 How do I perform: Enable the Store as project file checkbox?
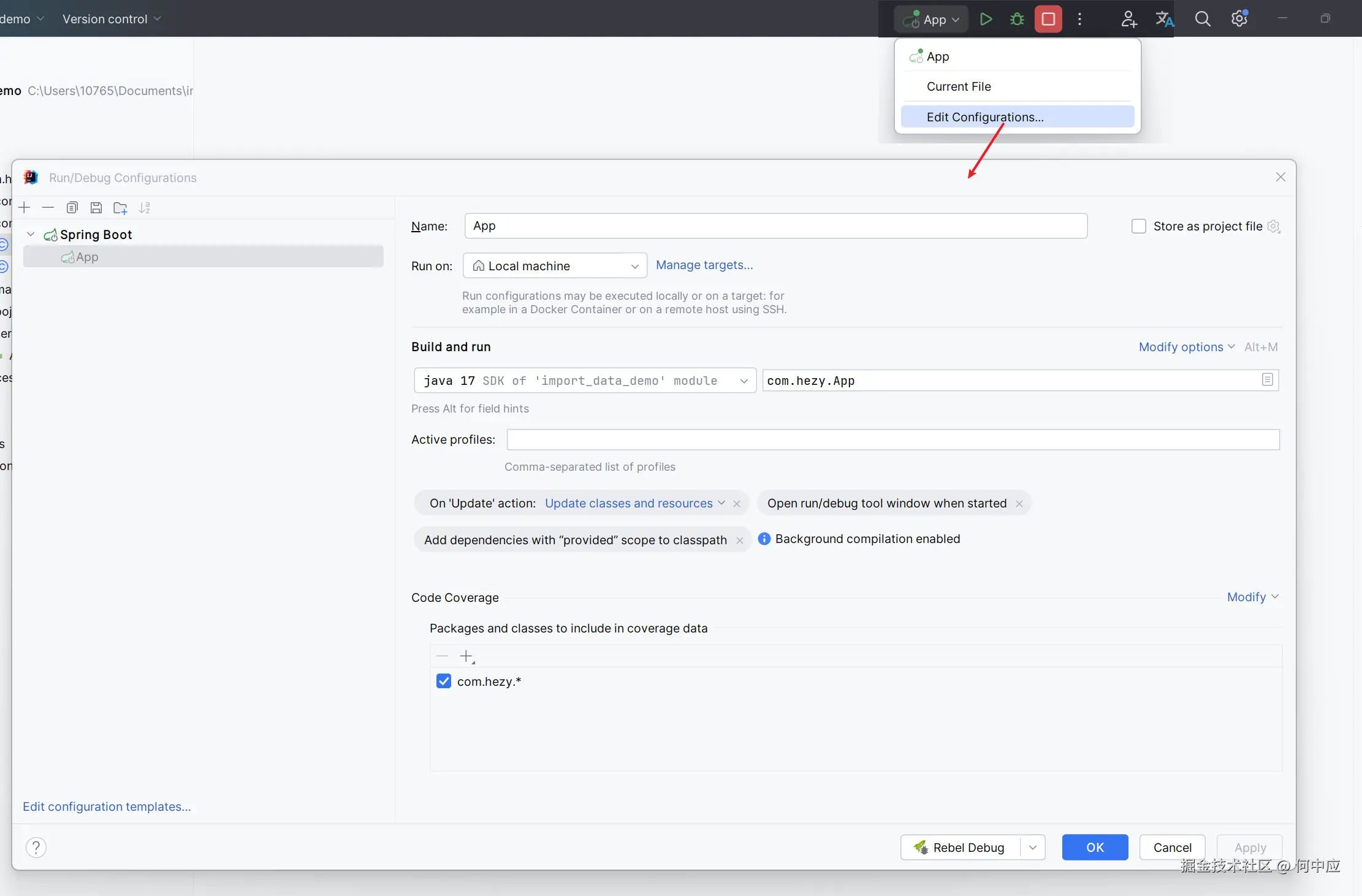[1138, 226]
